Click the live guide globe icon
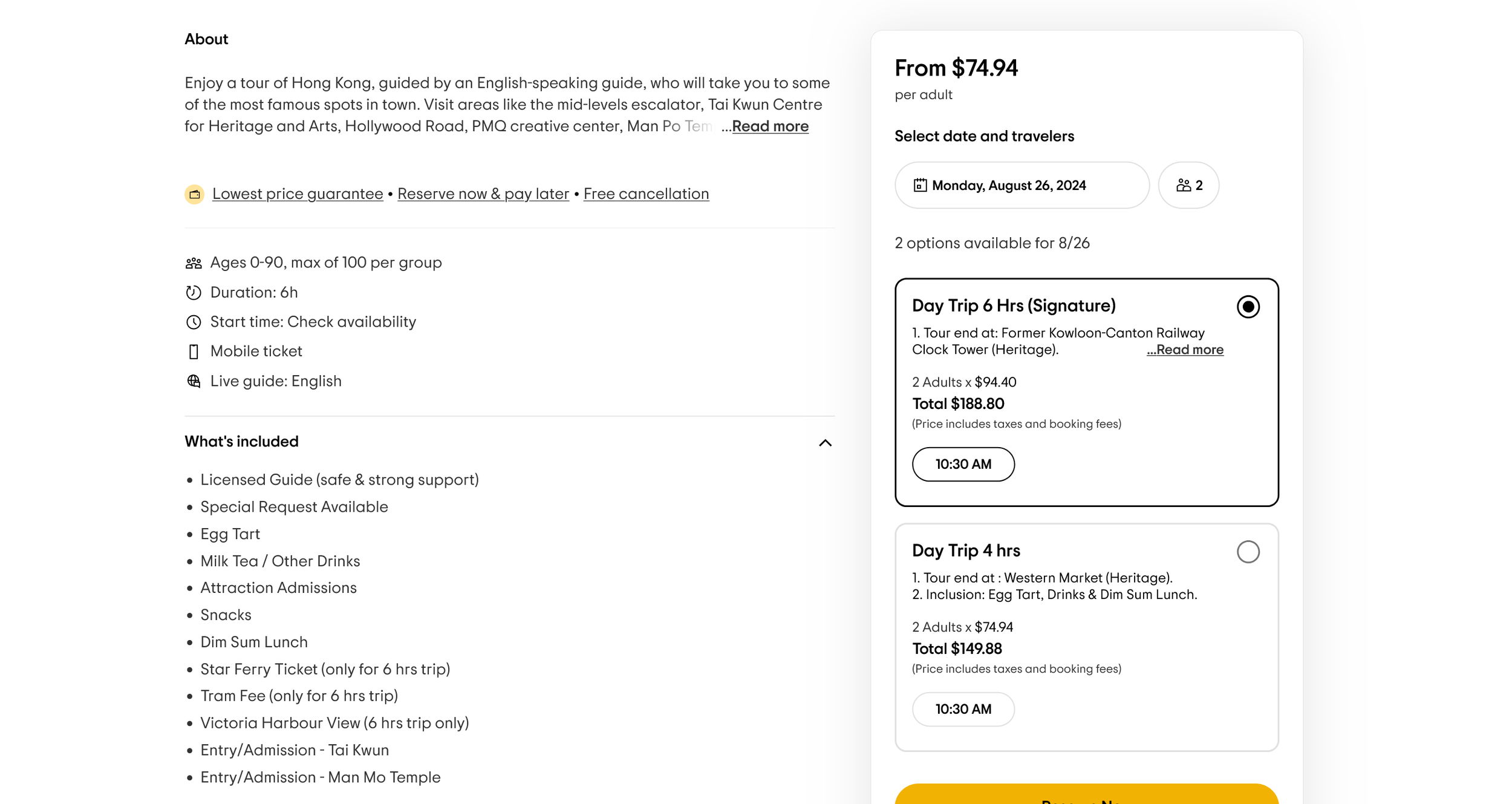The width and height of the screenshot is (1512, 804). tap(194, 381)
